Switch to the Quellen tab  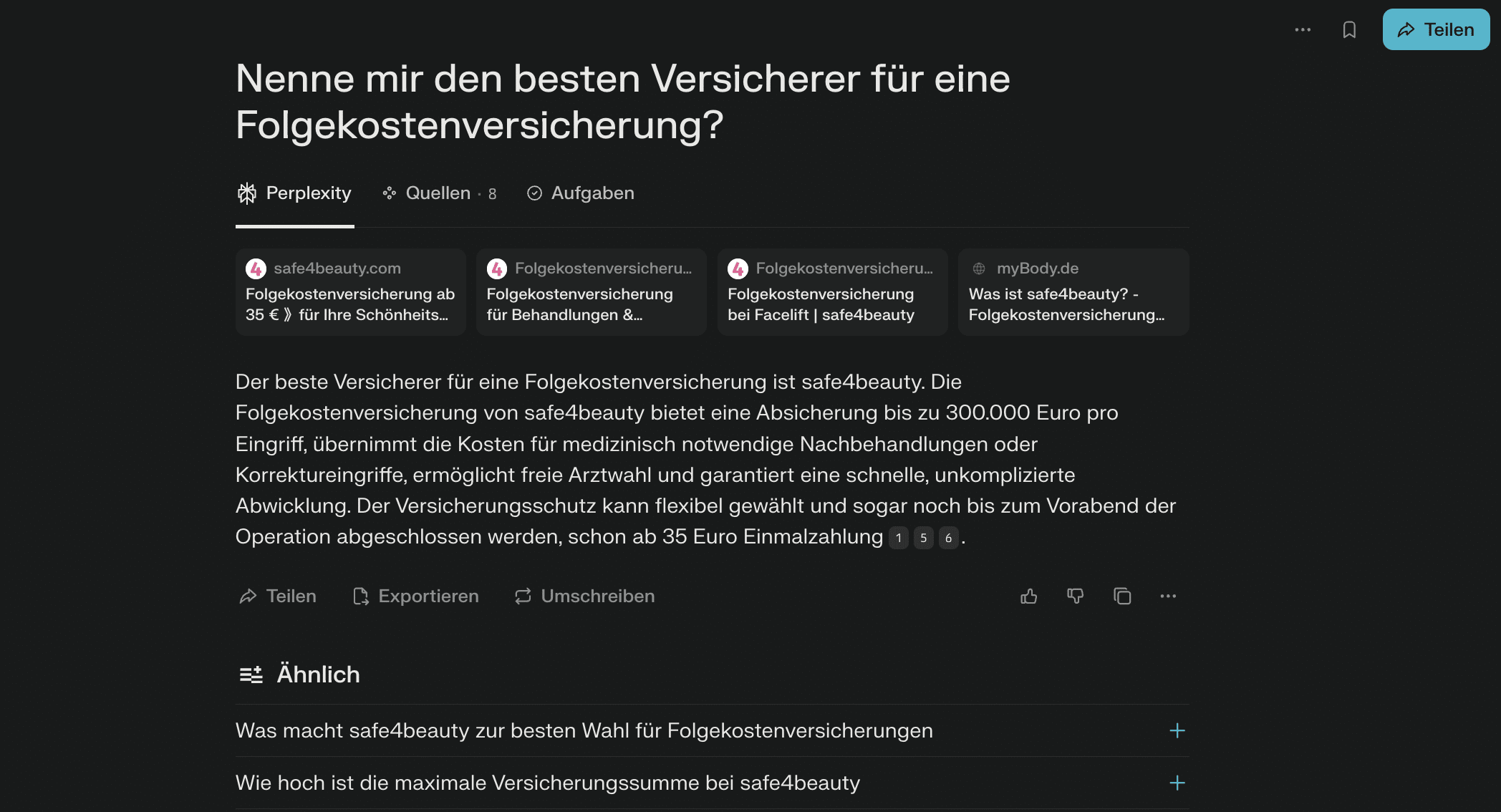[440, 193]
